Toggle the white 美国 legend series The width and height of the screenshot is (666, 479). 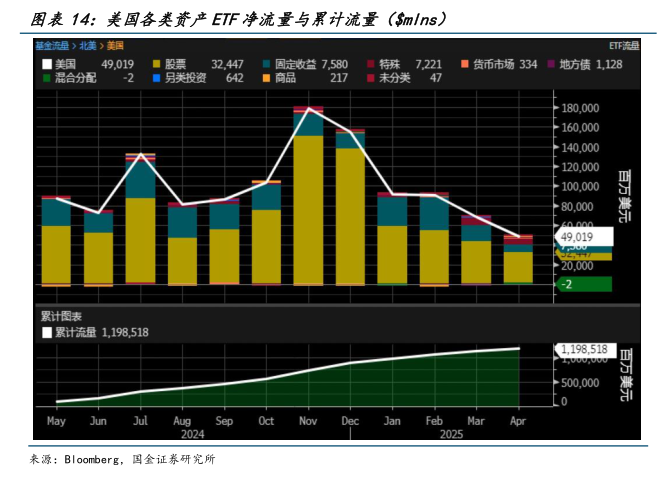[x=47, y=64]
